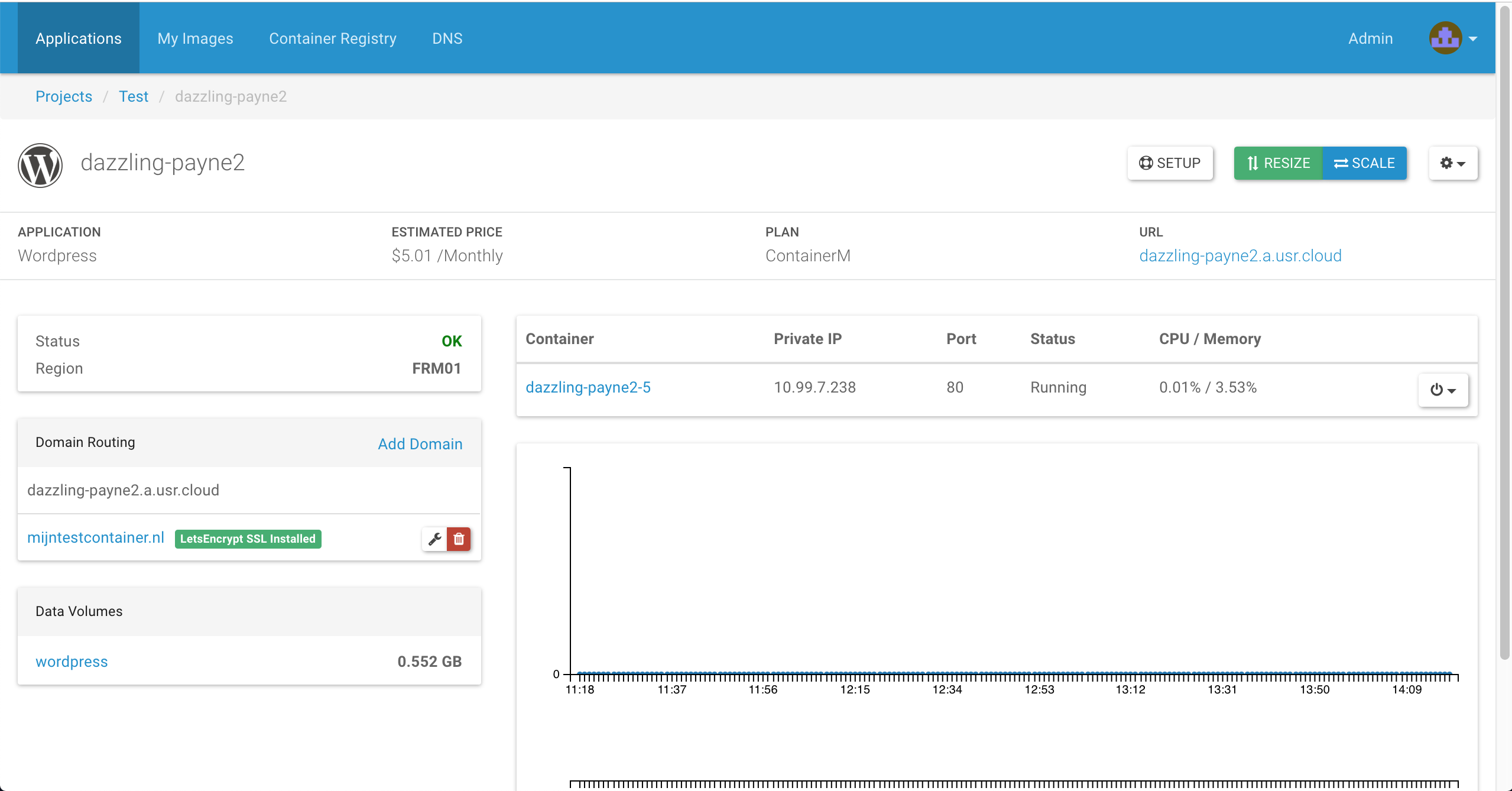Viewport: 1512px width, 791px height.
Task: Click the 13:31 marker on the chart axis
Action: click(1222, 689)
